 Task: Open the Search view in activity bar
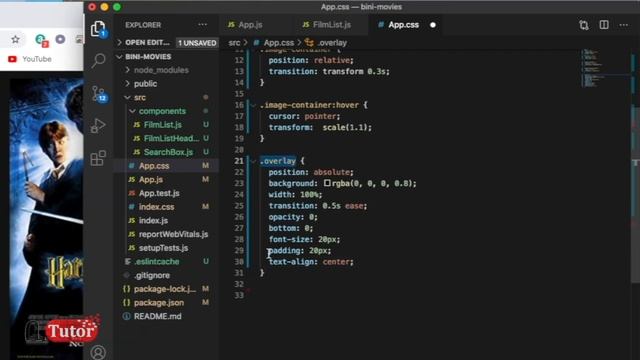tap(98, 60)
